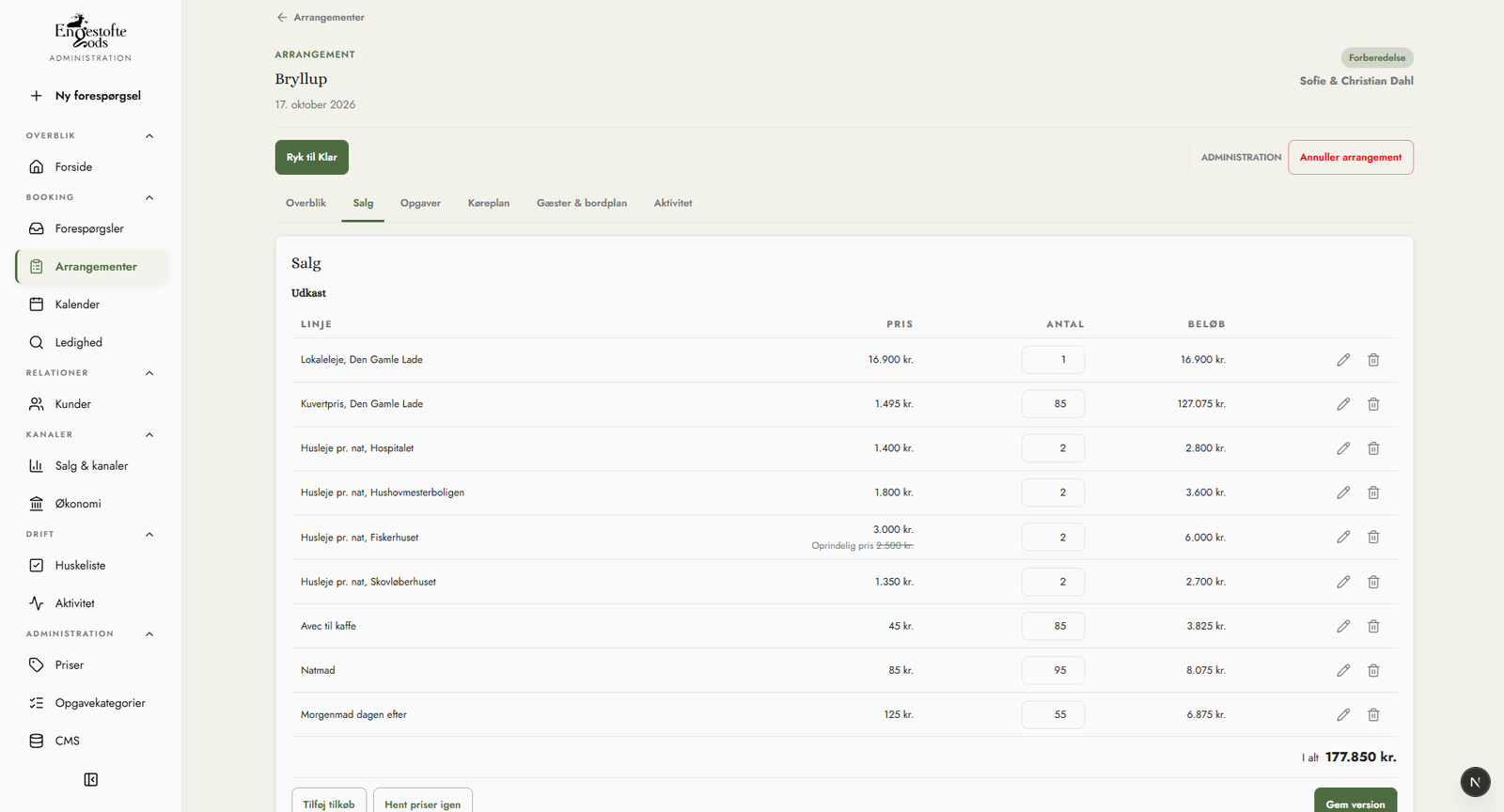The height and width of the screenshot is (812, 1504).
Task: Open the Gæster & bordplan tab
Action: click(x=582, y=203)
